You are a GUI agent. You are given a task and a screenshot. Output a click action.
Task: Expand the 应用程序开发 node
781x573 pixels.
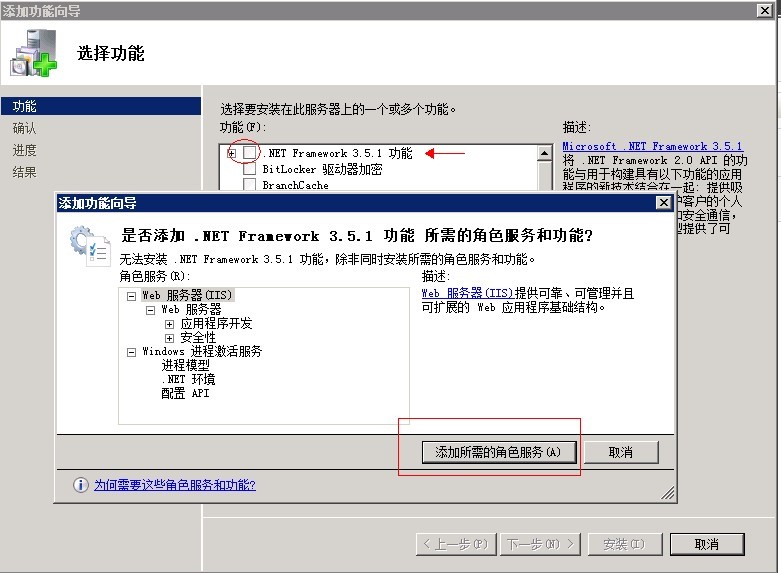[169, 324]
